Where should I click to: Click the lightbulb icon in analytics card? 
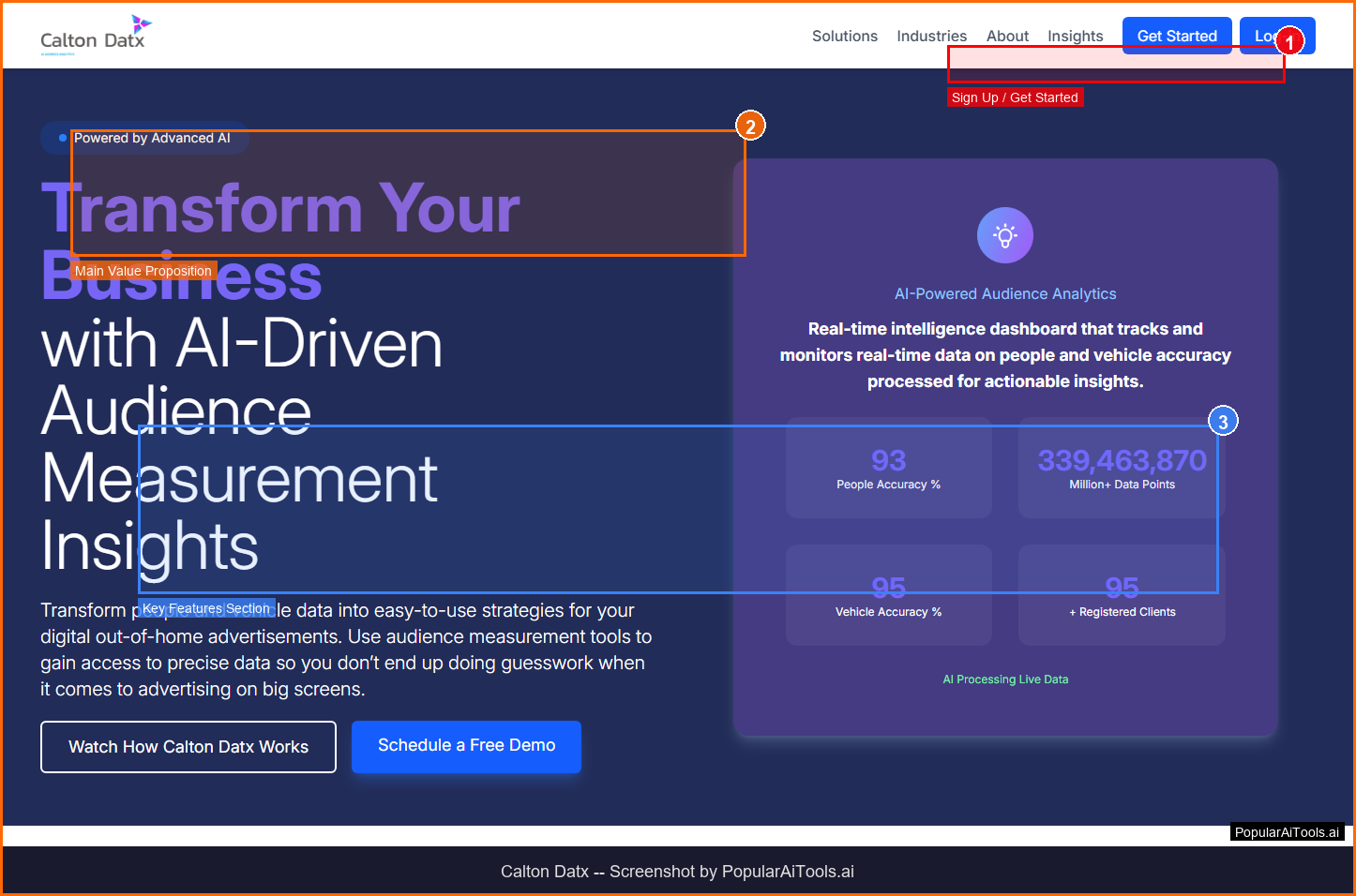[1004, 235]
